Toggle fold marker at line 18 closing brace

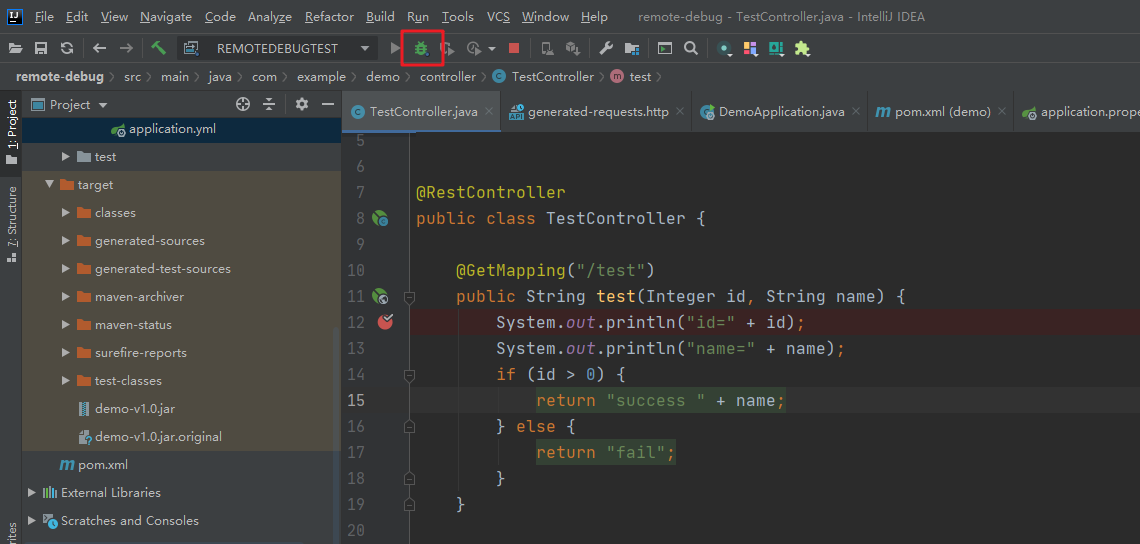(x=409, y=479)
